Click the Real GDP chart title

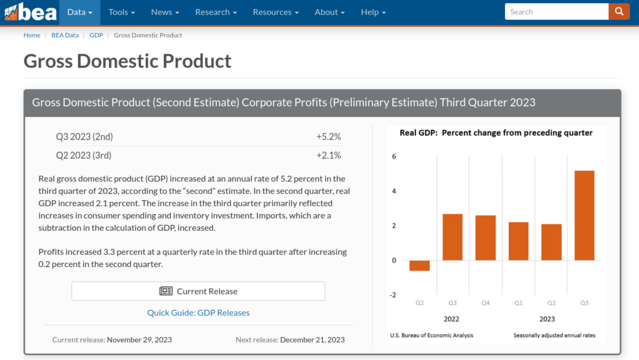click(496, 133)
